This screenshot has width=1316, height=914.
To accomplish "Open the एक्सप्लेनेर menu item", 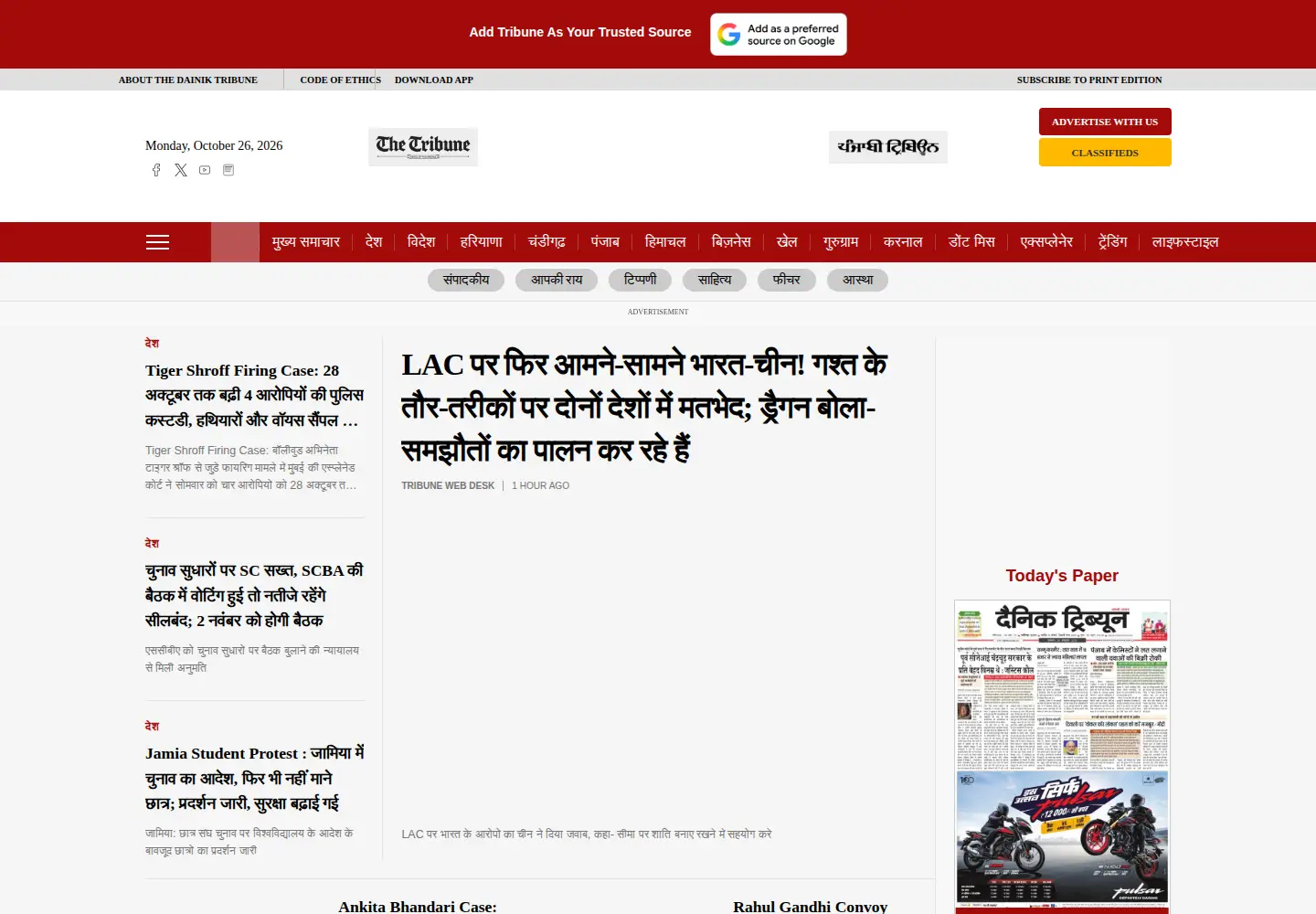I will (1046, 242).
